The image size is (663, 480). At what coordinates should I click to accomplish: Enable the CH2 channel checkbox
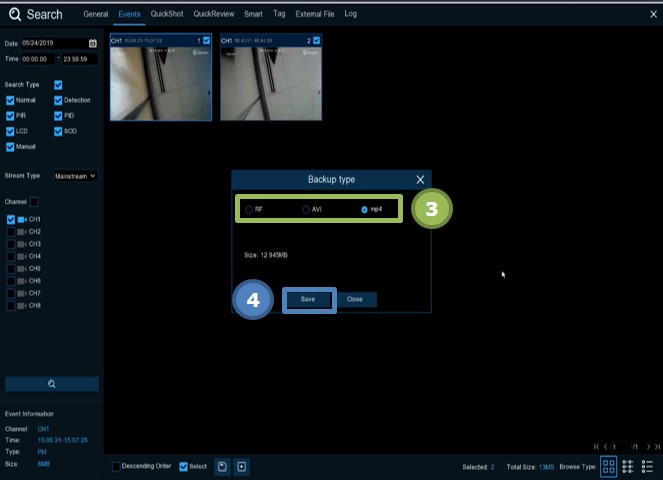[x=11, y=231]
